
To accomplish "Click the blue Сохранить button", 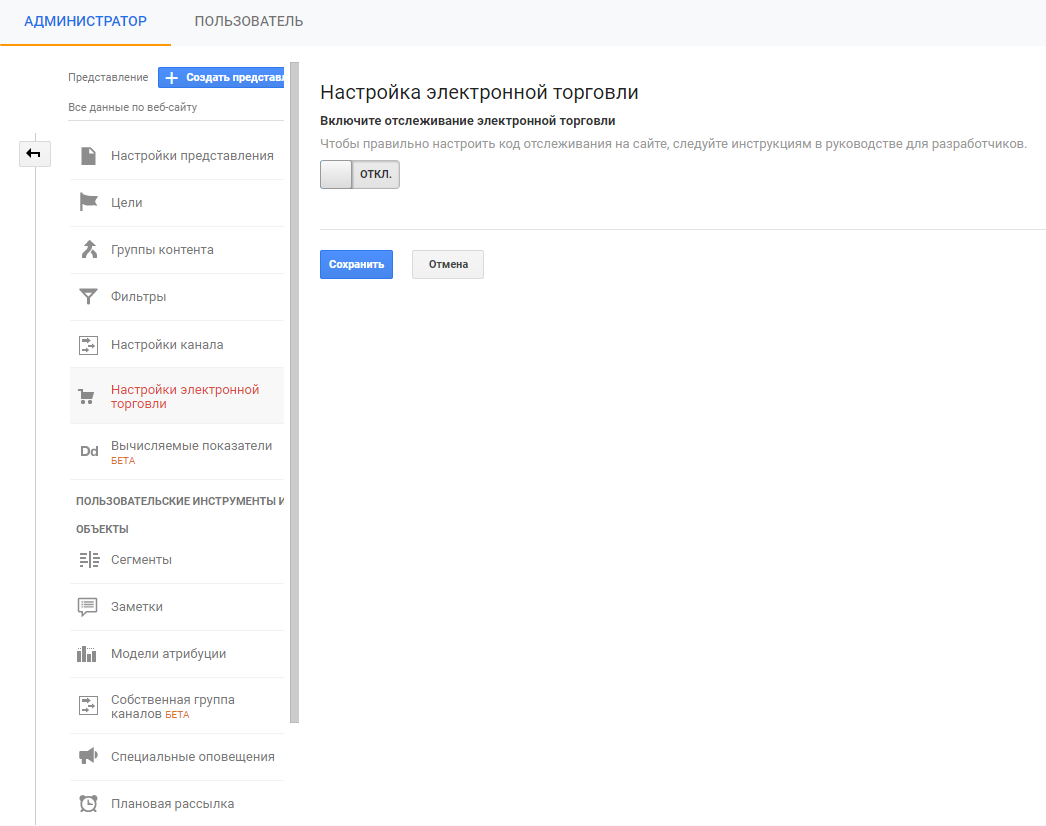I will point(356,264).
